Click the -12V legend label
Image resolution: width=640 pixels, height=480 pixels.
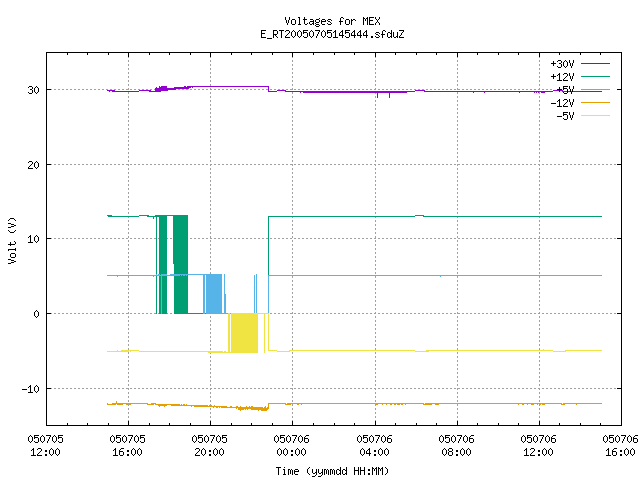tap(562, 103)
